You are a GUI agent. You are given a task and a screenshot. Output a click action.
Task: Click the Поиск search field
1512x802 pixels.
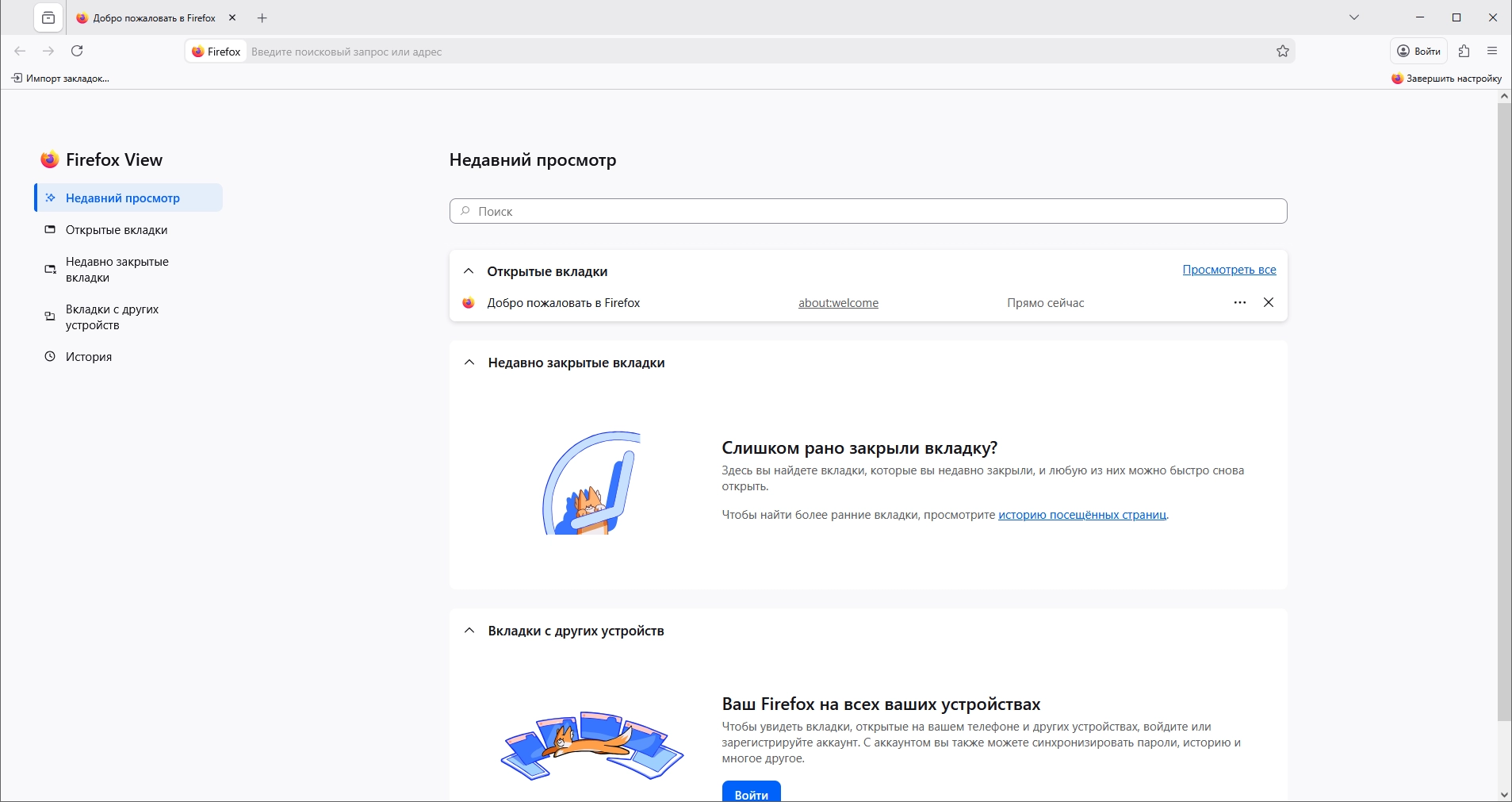(x=868, y=211)
